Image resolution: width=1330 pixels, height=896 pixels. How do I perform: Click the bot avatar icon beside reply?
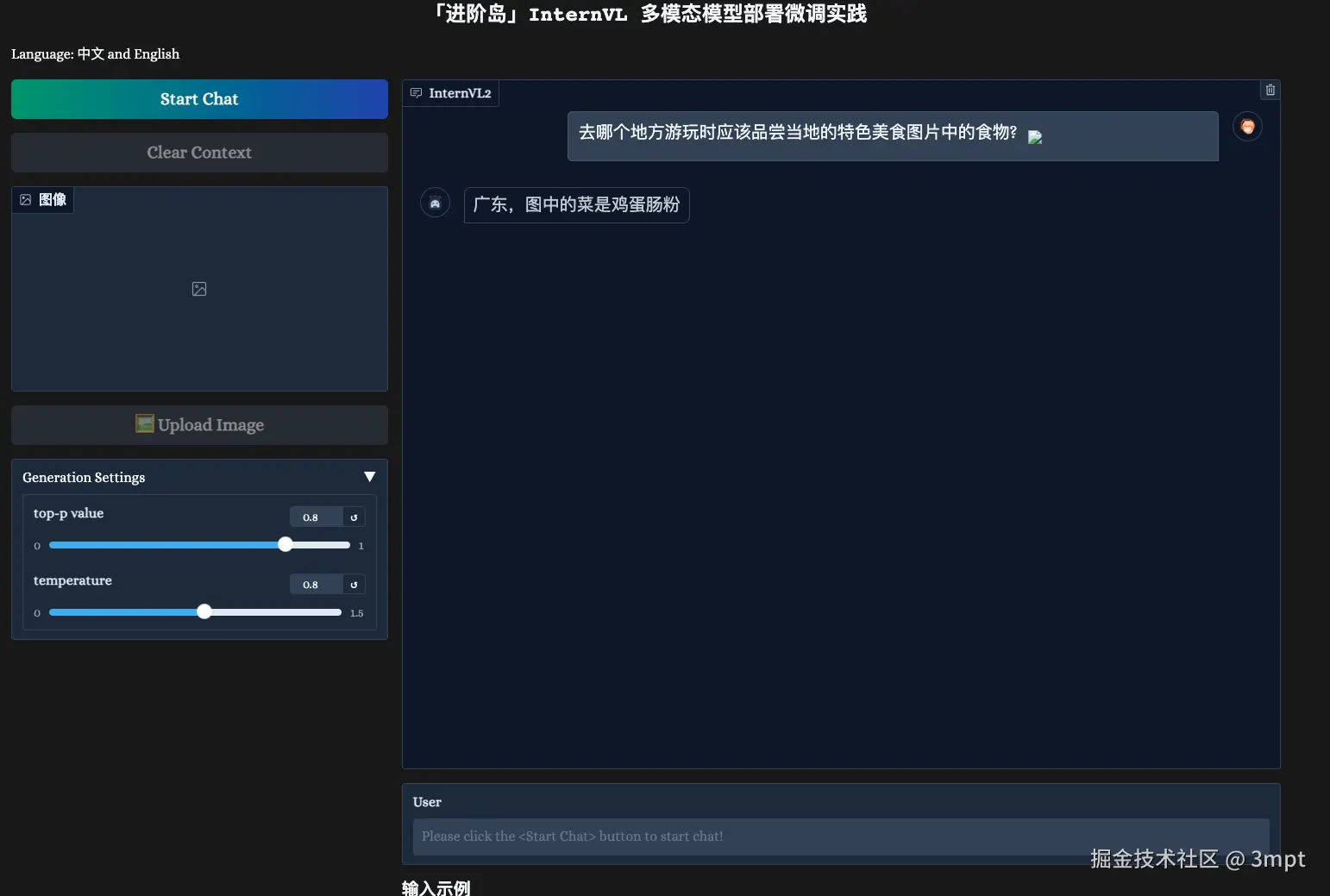point(435,204)
